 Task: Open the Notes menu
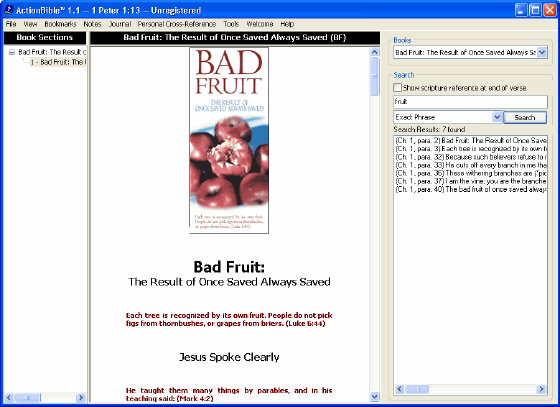point(92,24)
